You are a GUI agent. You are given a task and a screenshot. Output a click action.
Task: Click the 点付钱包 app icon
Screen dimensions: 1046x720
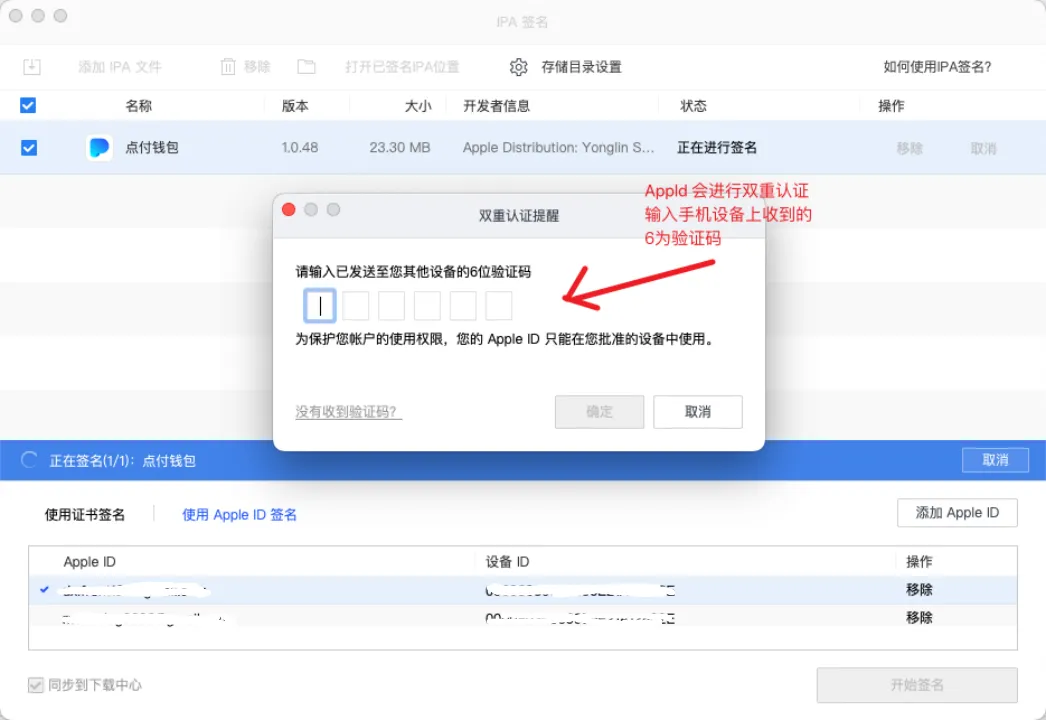pos(99,148)
